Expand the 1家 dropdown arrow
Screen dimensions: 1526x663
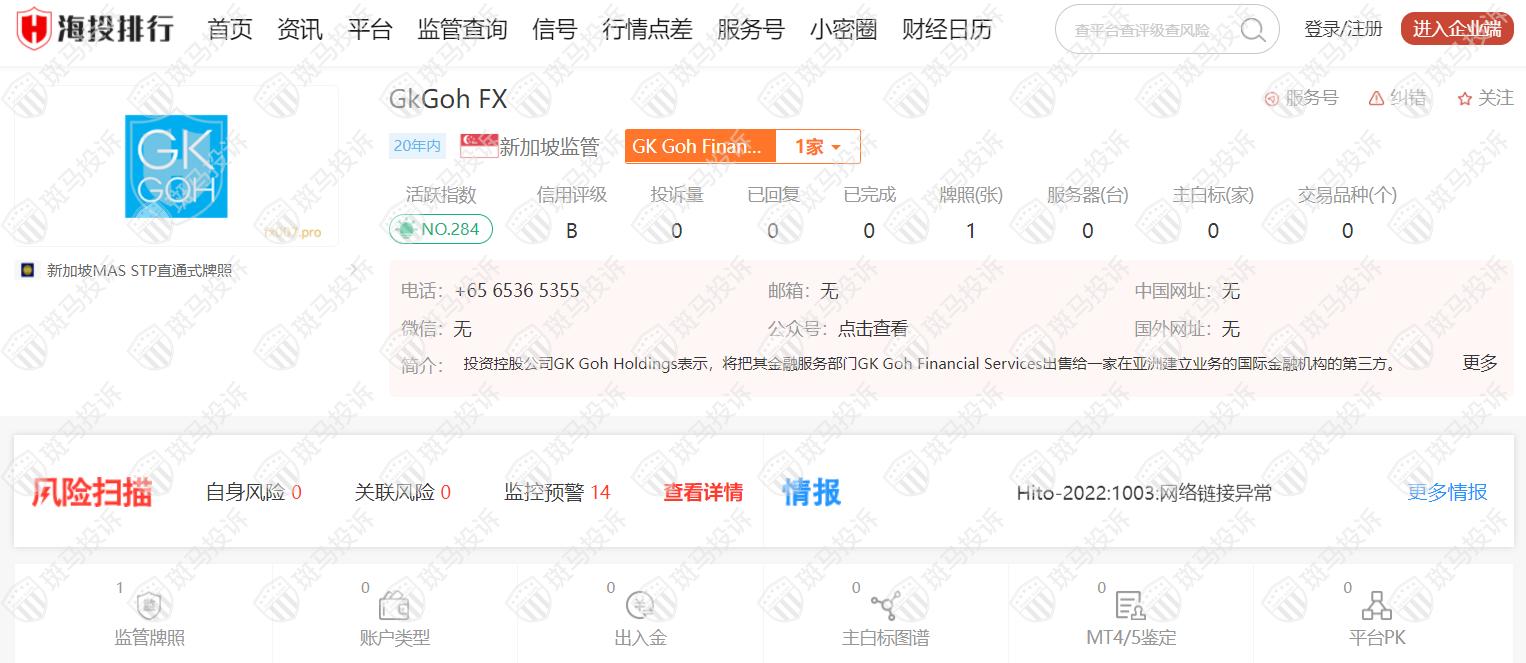[x=836, y=148]
